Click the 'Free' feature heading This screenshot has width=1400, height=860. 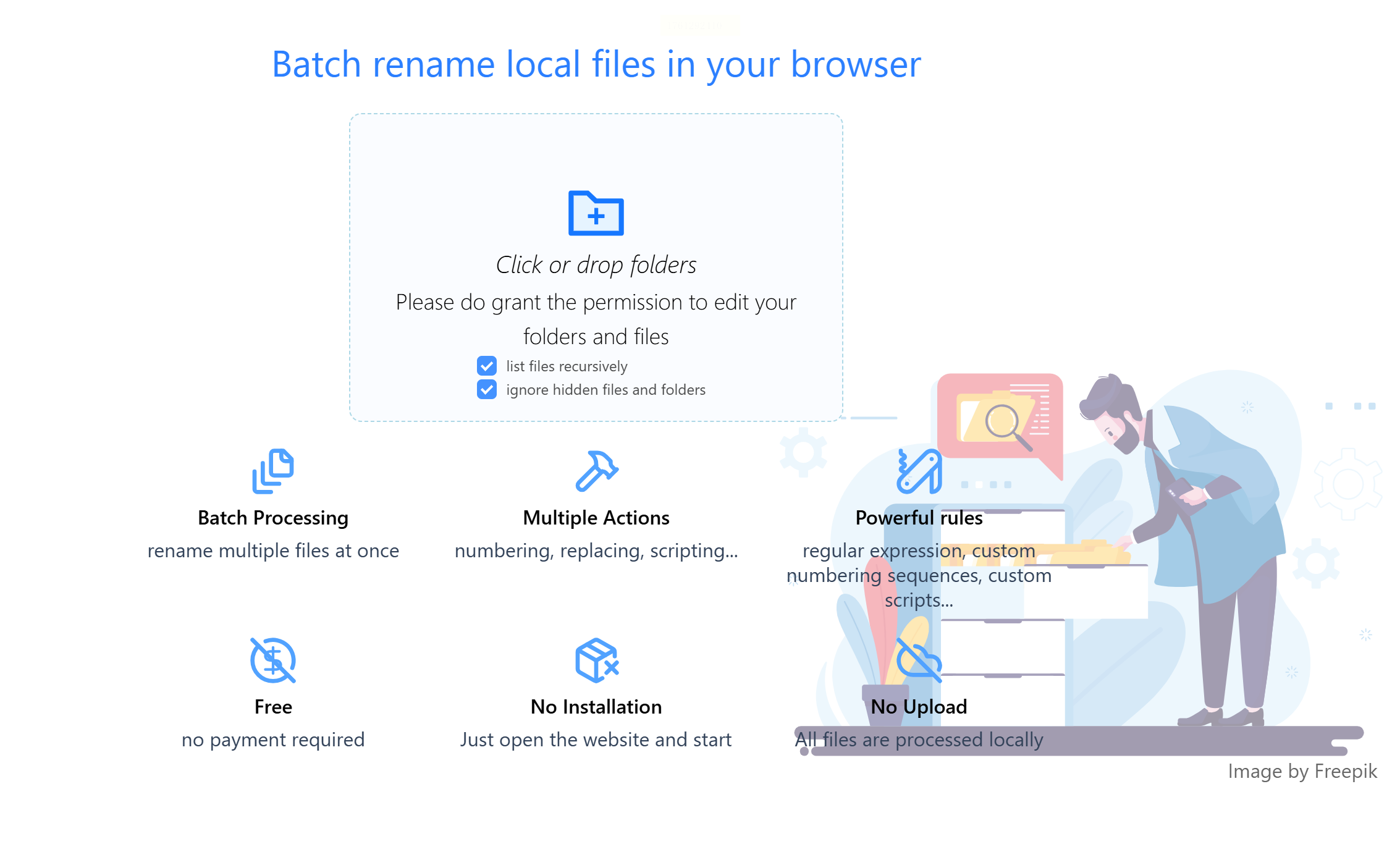pos(272,707)
